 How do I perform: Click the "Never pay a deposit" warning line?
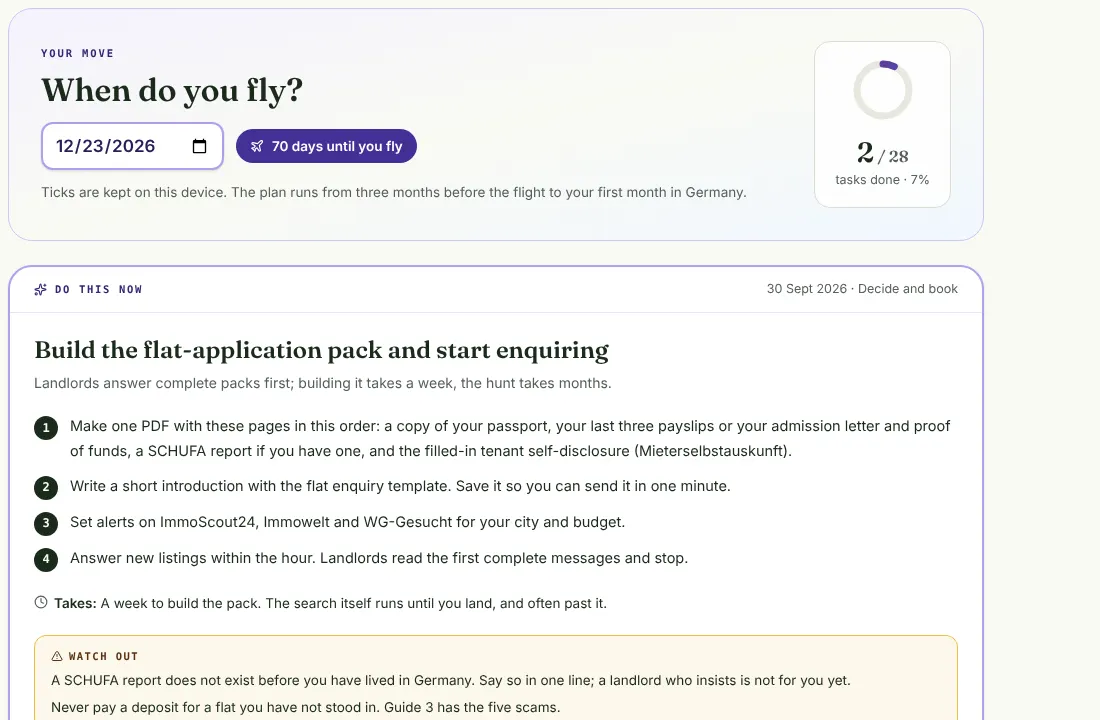tap(306, 707)
